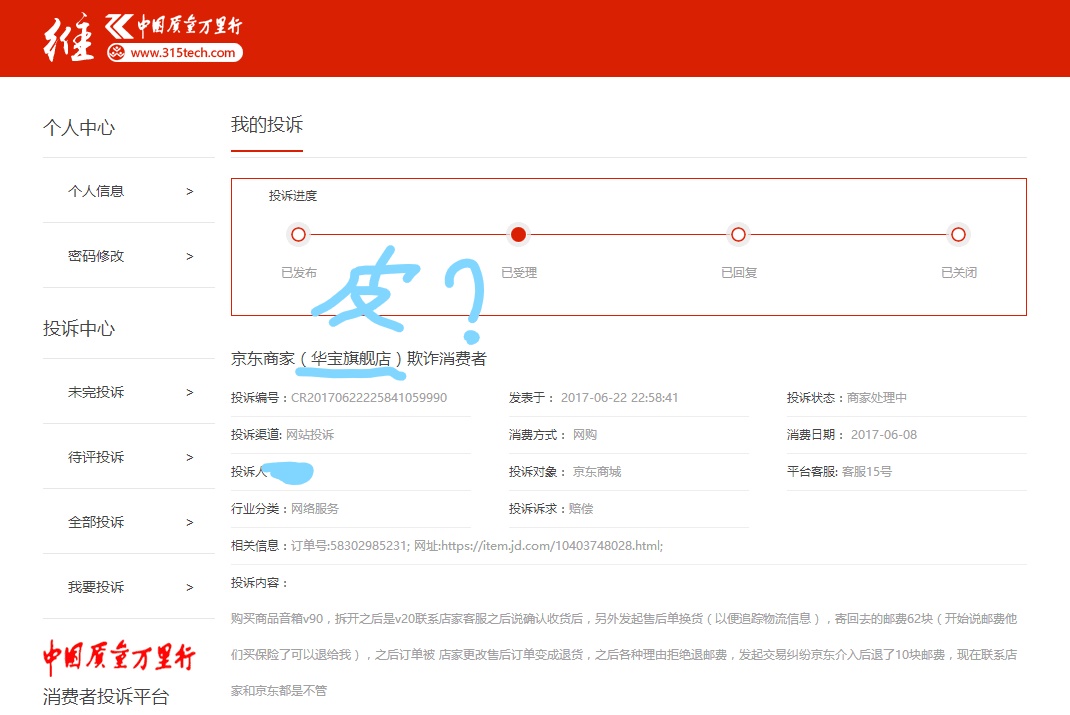Click consumption date 2017-06-08
1070x715 pixels.
884,435
